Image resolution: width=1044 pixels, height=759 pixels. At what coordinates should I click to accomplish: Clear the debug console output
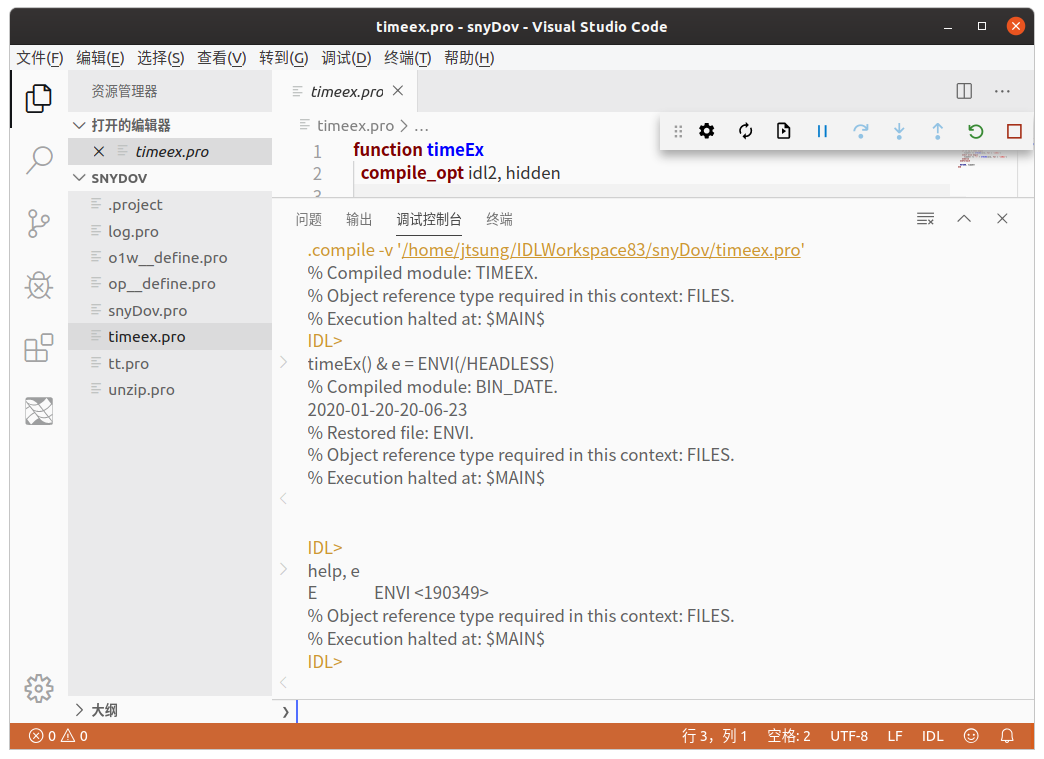pyautogui.click(x=925, y=218)
